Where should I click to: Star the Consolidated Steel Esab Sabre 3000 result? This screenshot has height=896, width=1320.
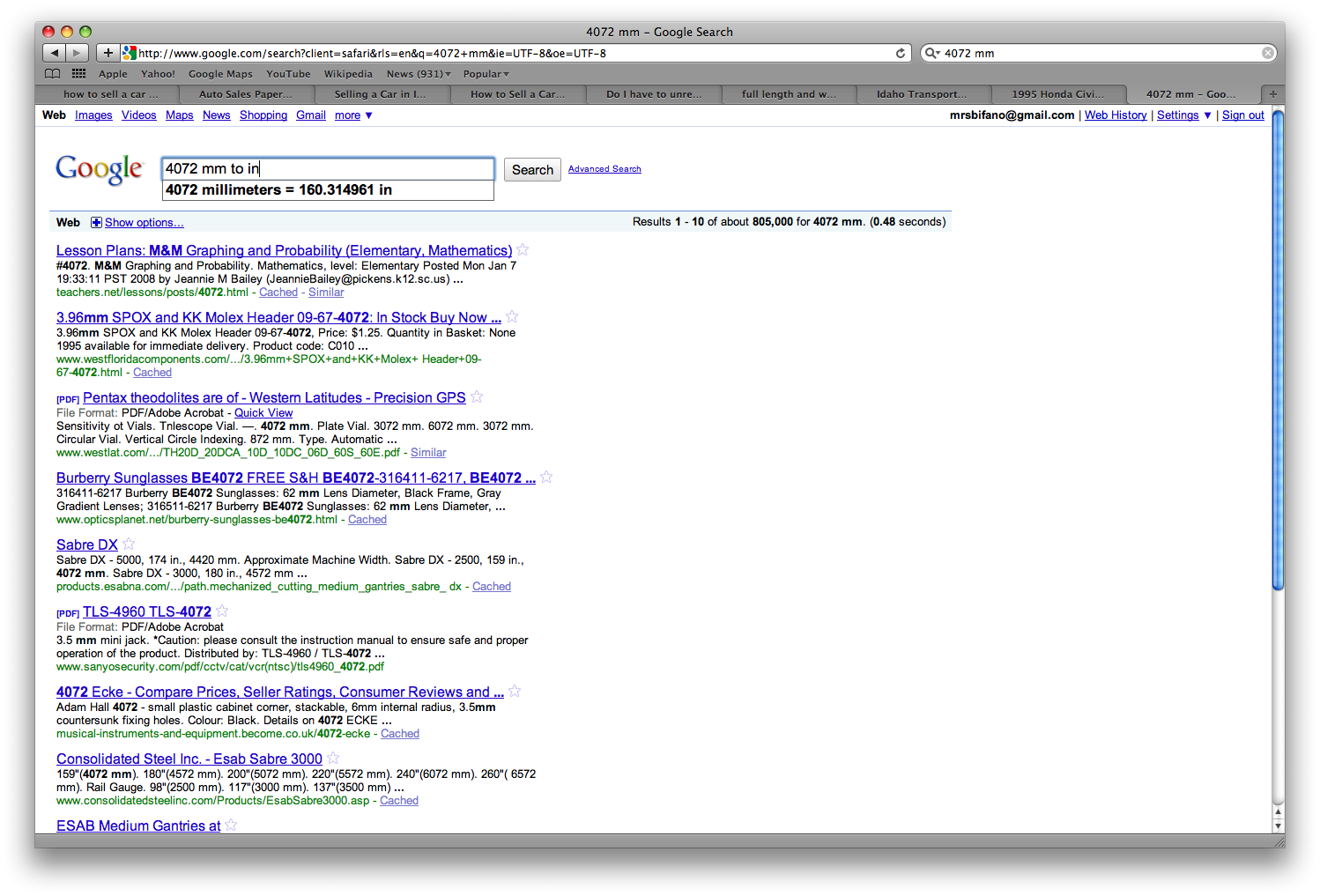click(x=333, y=758)
